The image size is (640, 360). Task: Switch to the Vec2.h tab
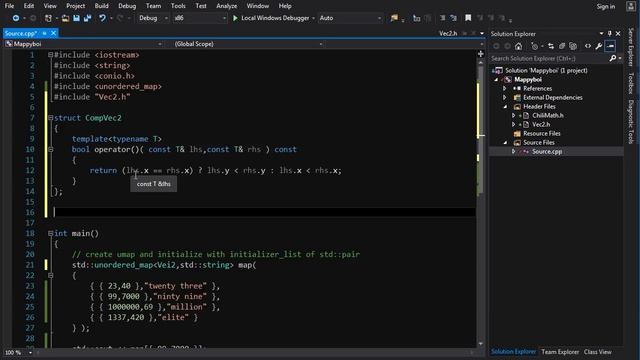coord(448,33)
